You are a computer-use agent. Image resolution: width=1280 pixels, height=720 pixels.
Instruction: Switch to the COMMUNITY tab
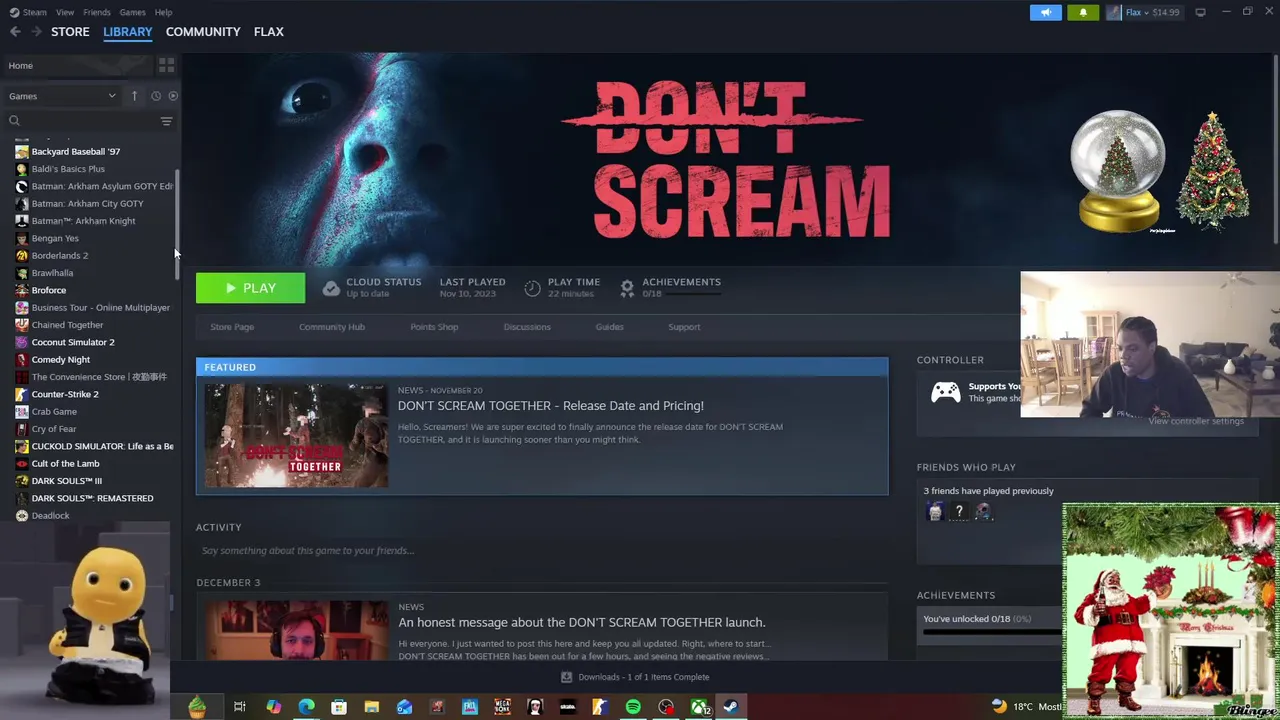(203, 32)
